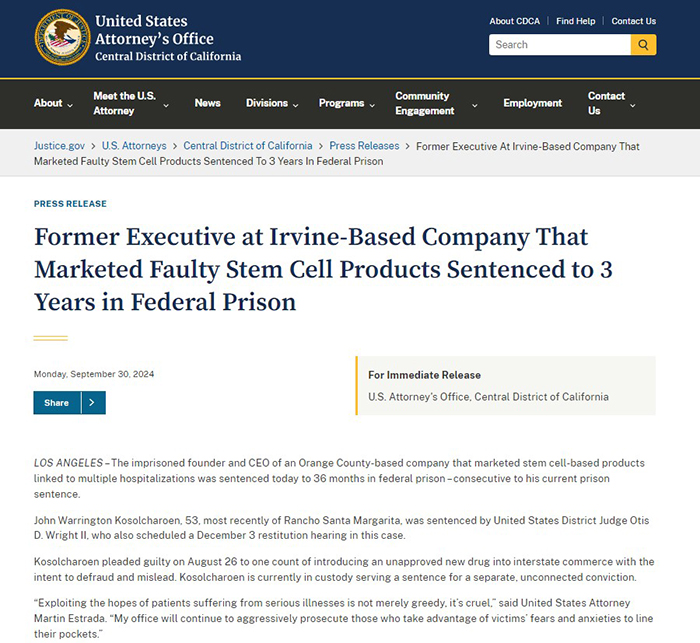The height and width of the screenshot is (643, 700).
Task: Open the U.S. Attorneys breadcrumb link
Action: click(134, 146)
